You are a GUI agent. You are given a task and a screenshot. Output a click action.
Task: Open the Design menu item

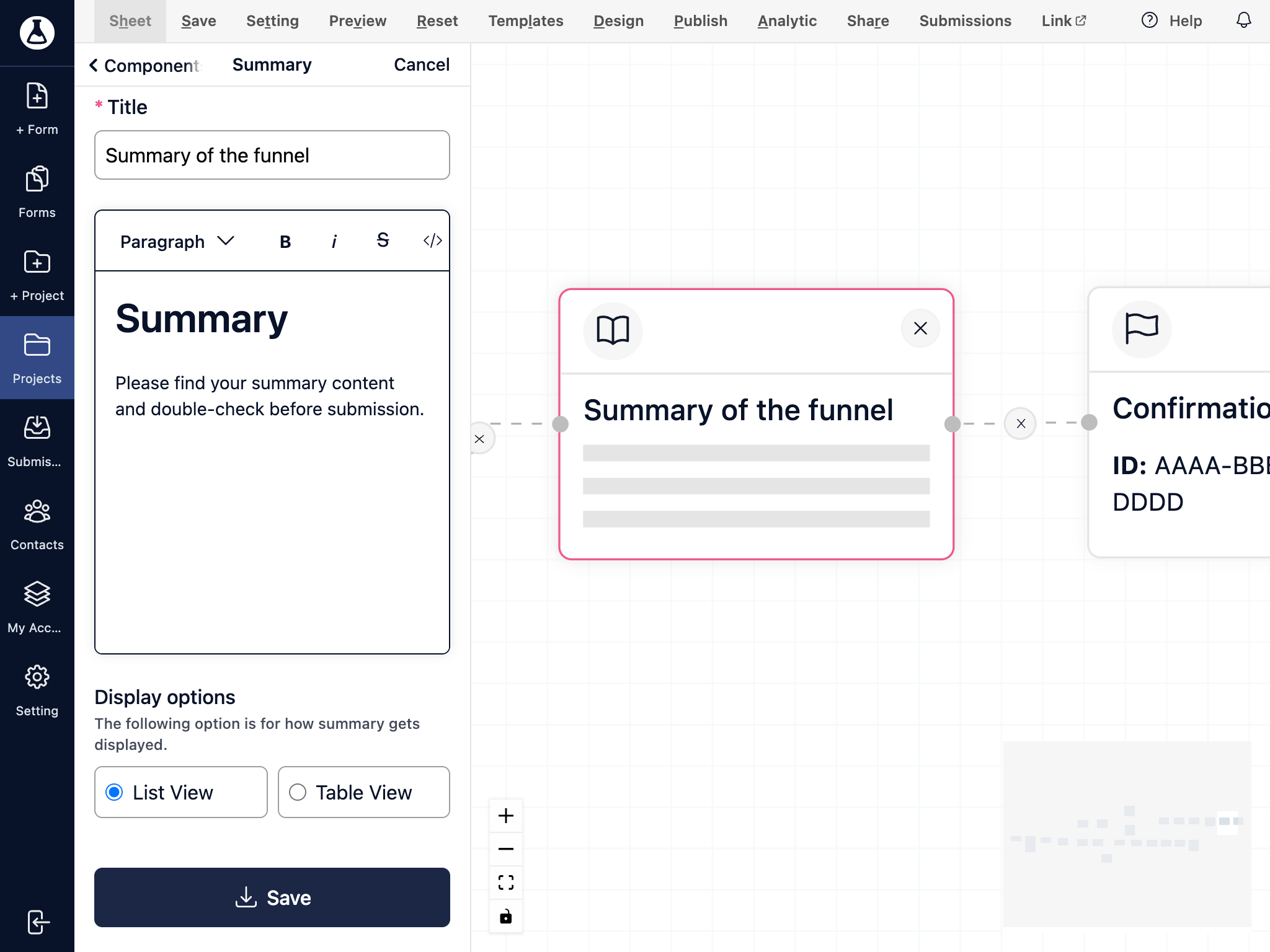pos(619,21)
